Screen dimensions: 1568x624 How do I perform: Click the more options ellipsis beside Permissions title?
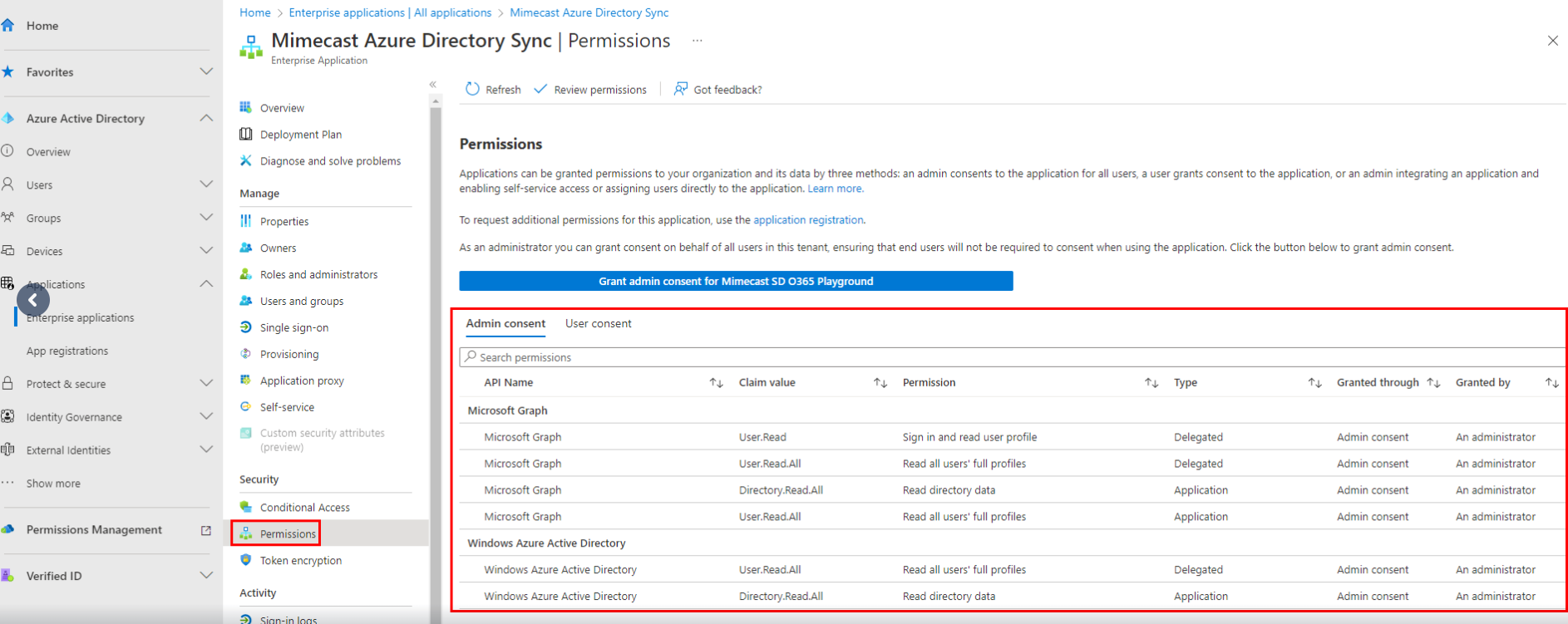pyautogui.click(x=697, y=41)
